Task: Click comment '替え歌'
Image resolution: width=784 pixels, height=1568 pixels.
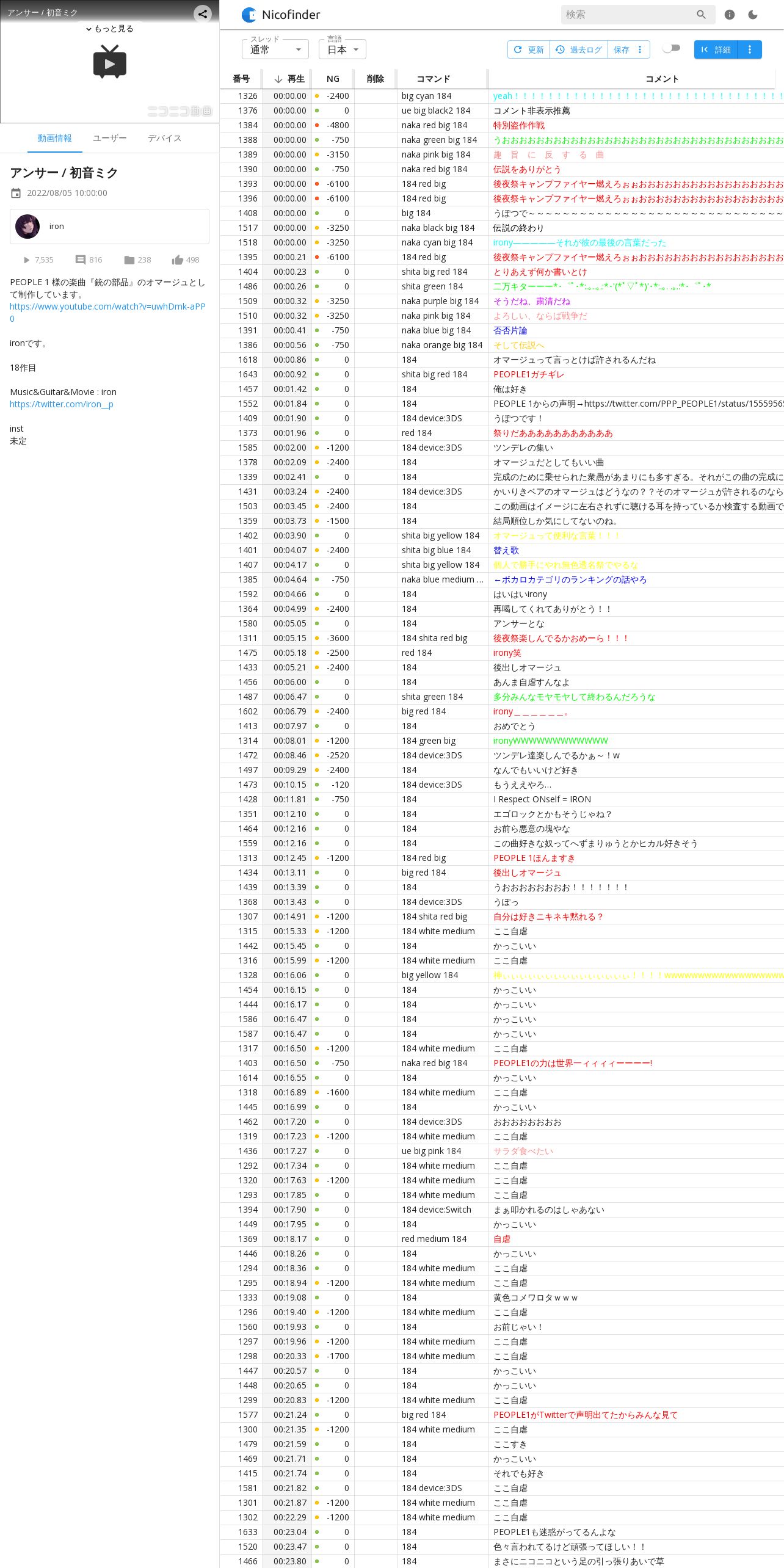Action: tap(506, 550)
